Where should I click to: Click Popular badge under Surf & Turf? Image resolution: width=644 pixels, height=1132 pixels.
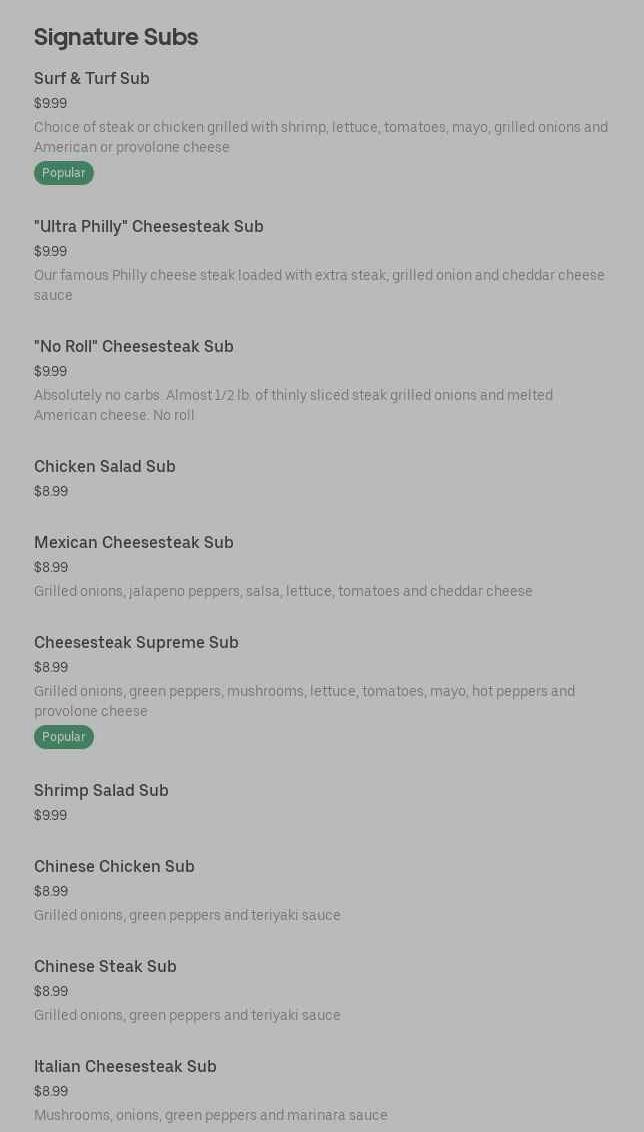point(64,173)
